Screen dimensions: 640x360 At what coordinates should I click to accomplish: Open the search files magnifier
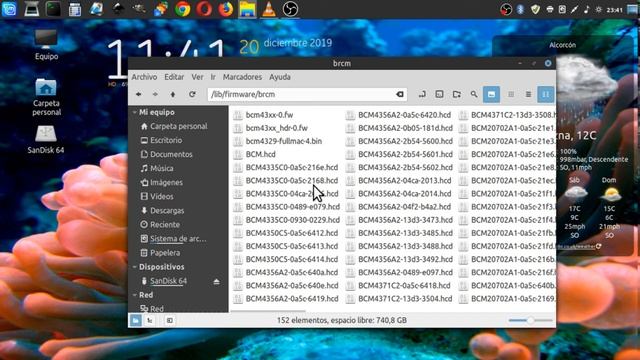coord(473,94)
